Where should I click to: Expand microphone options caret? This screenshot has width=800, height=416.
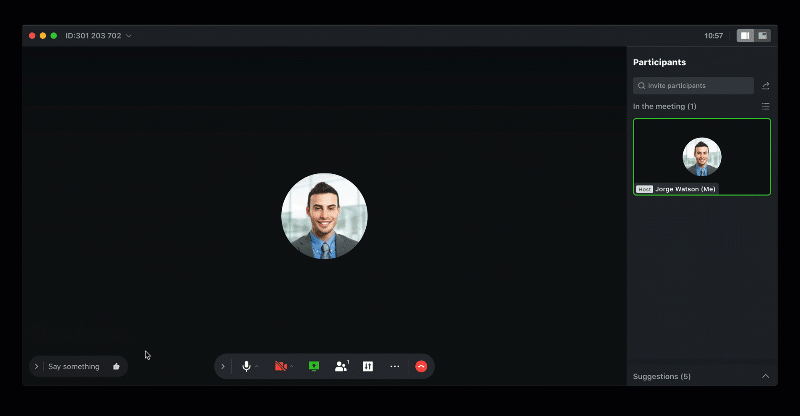257,366
